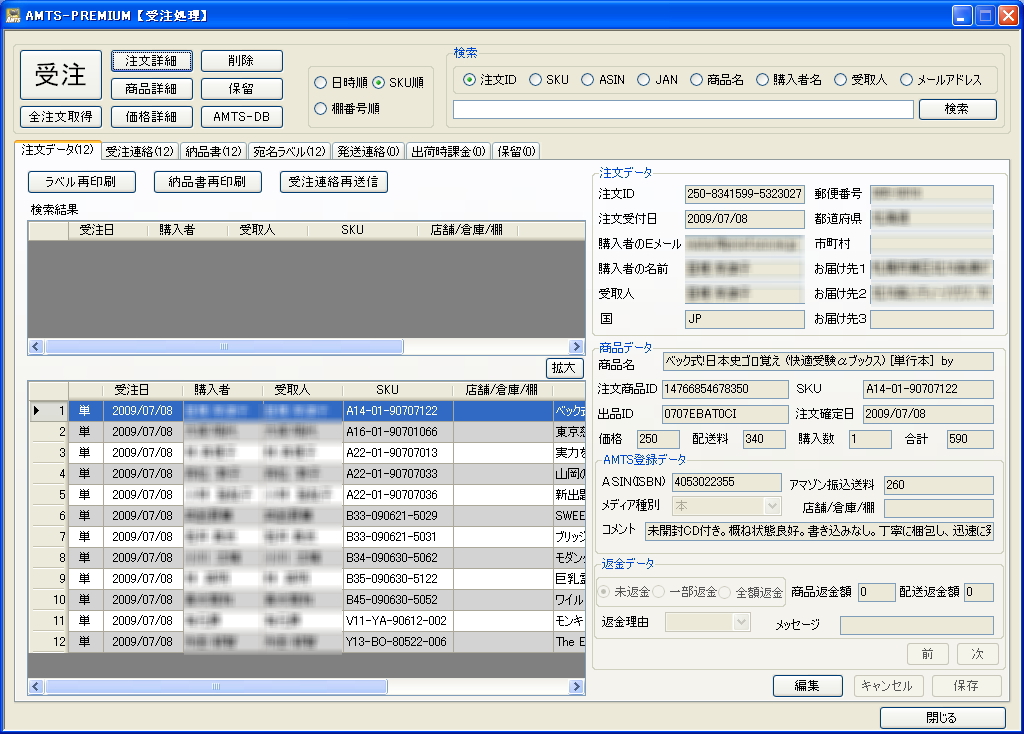Click the 注文詳細 button
The image size is (1024, 734).
point(152,61)
